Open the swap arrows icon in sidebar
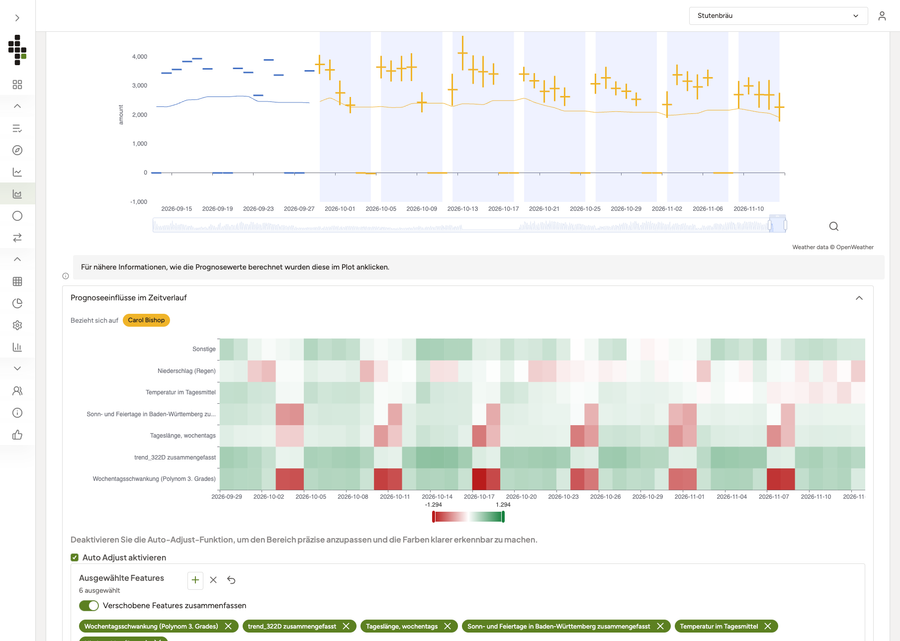 click(x=17, y=238)
